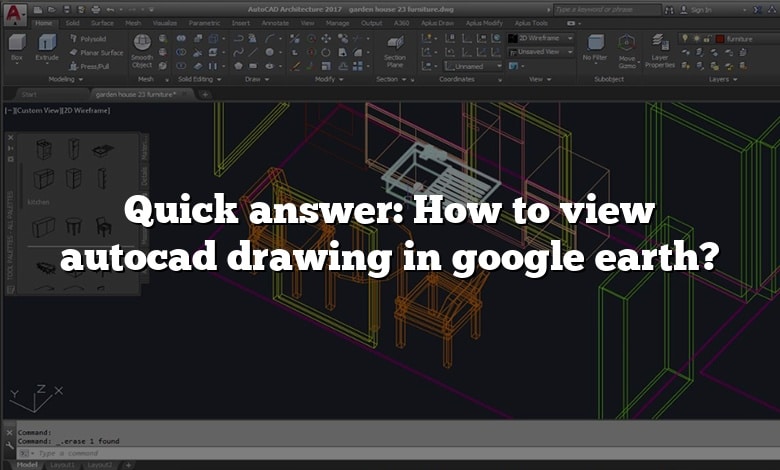
Task: Close the tool palettes panel
Action: coord(10,137)
